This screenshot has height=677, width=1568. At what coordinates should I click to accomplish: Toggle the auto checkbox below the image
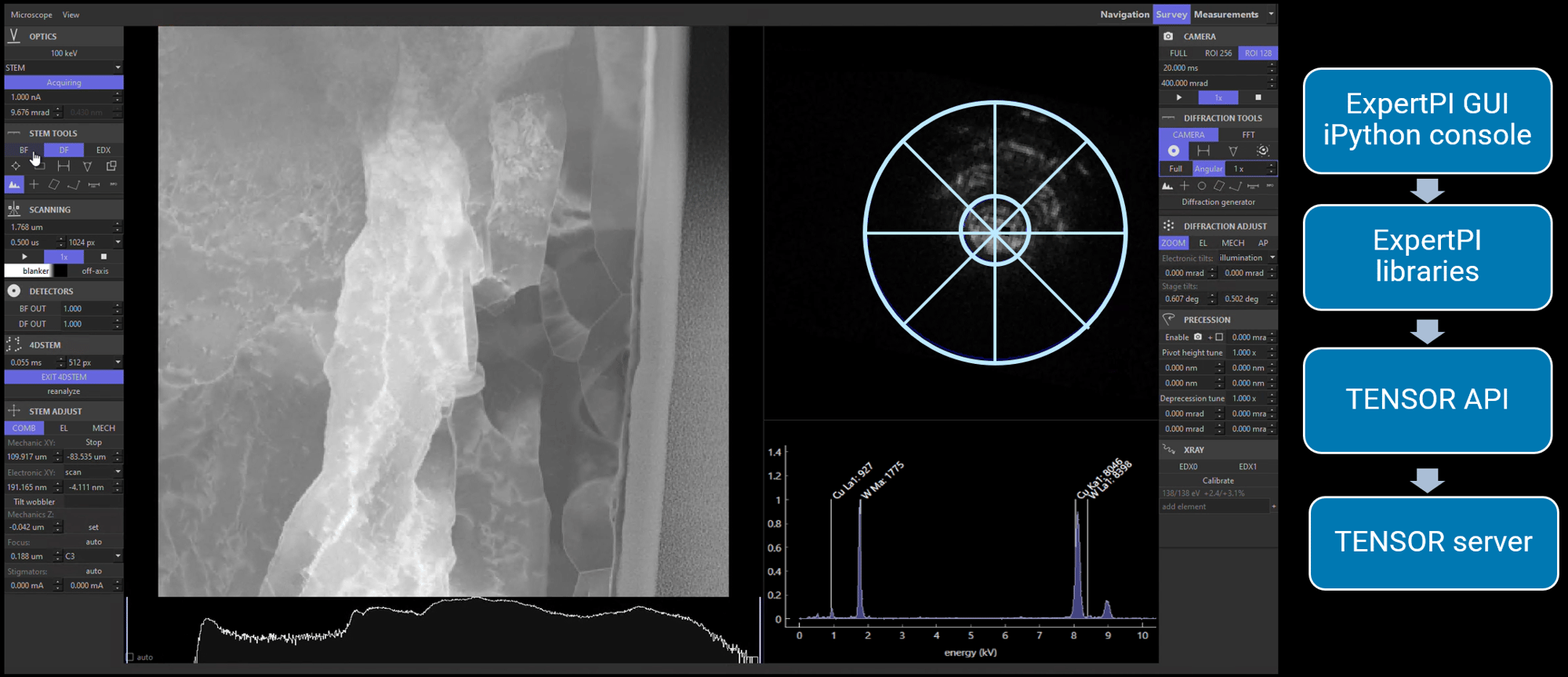(x=130, y=657)
